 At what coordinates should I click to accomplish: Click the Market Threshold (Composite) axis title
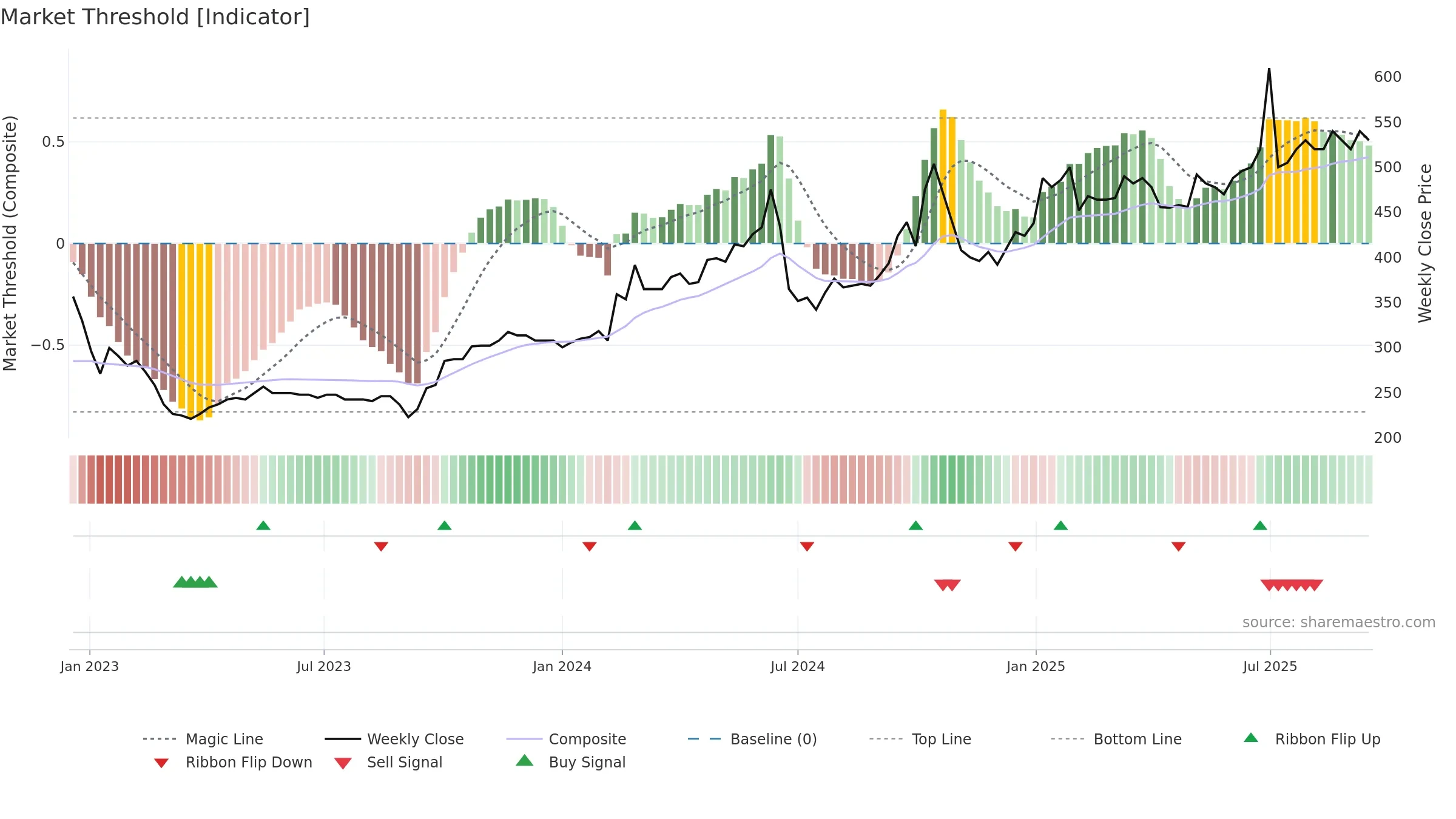[10, 243]
